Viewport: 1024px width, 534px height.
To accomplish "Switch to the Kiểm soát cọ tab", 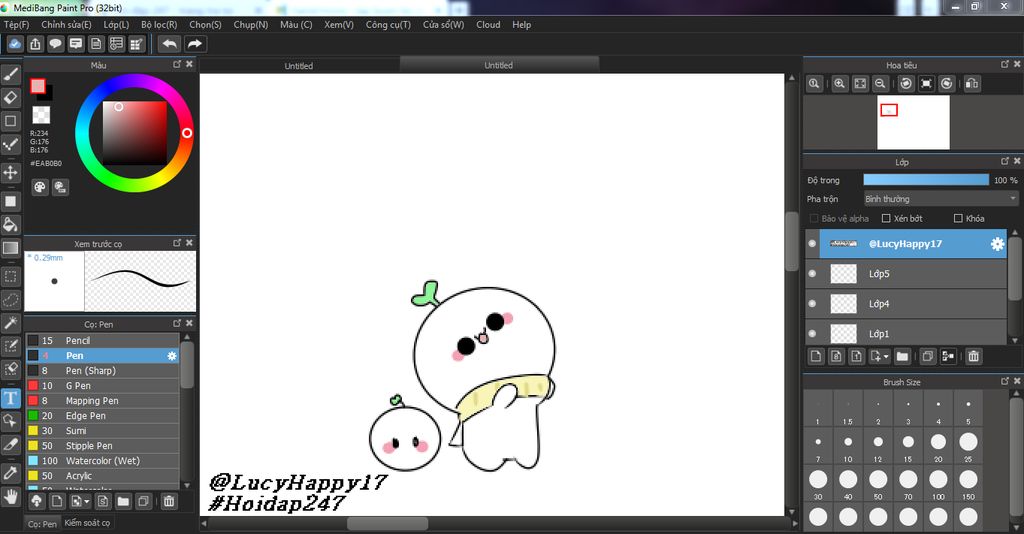I will pyautogui.click(x=88, y=523).
